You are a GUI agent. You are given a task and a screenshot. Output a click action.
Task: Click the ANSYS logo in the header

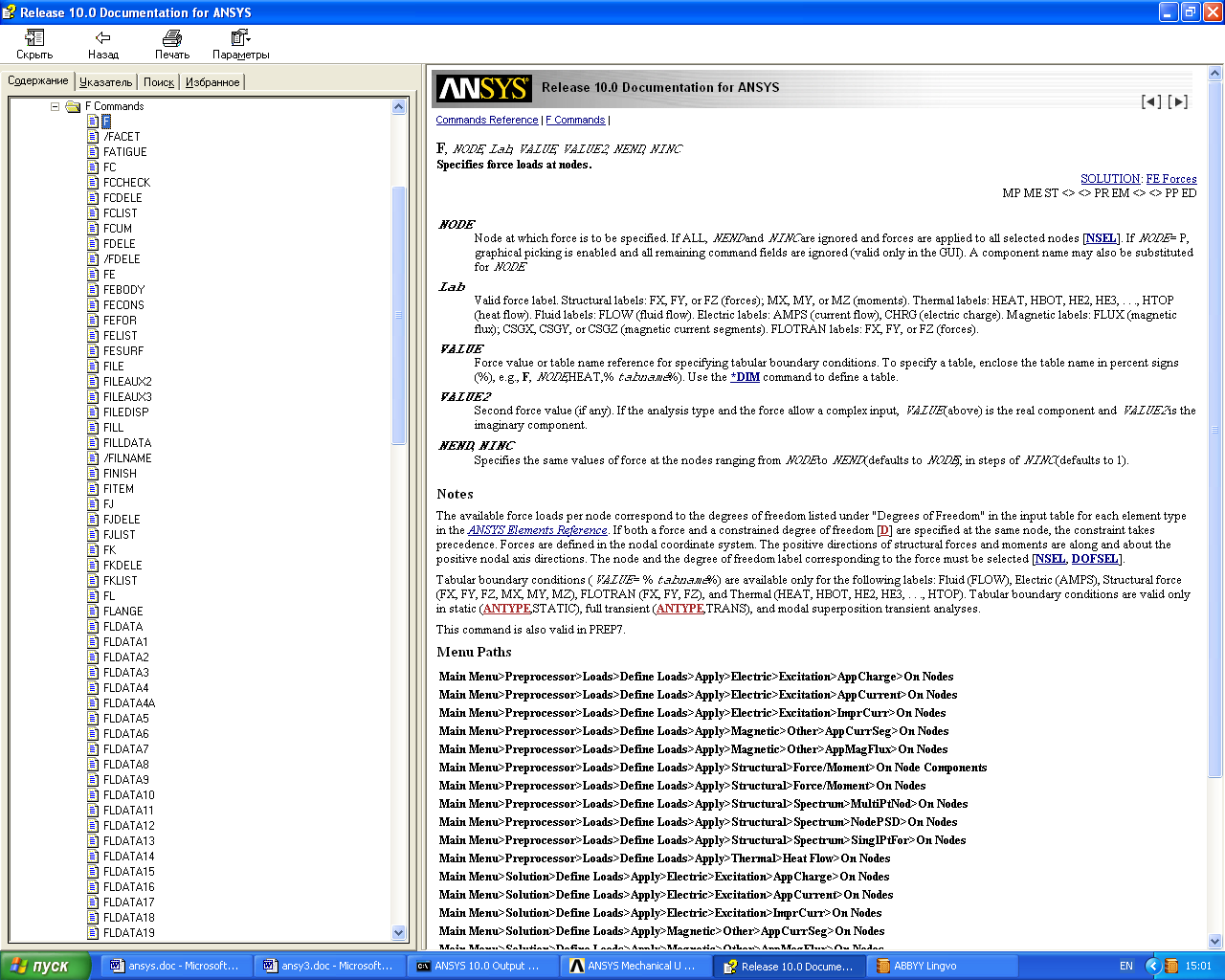pos(483,88)
